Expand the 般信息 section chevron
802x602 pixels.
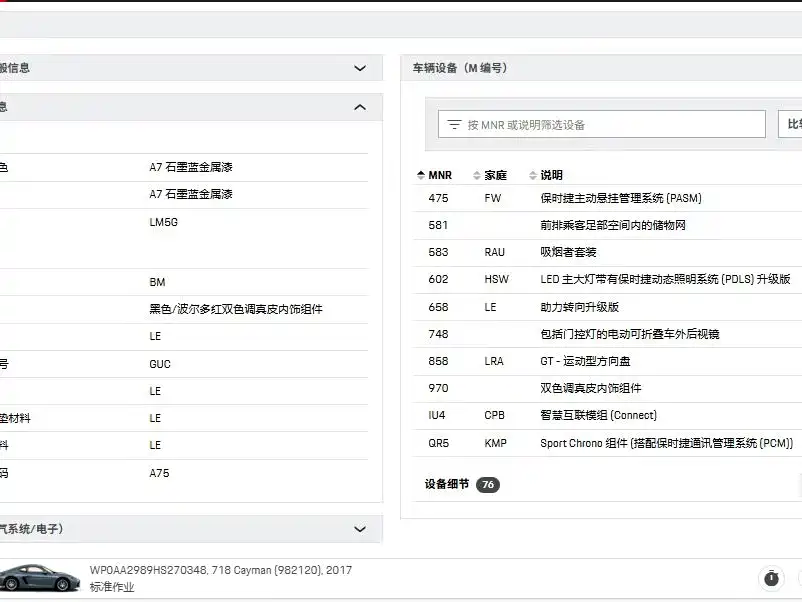click(x=360, y=68)
